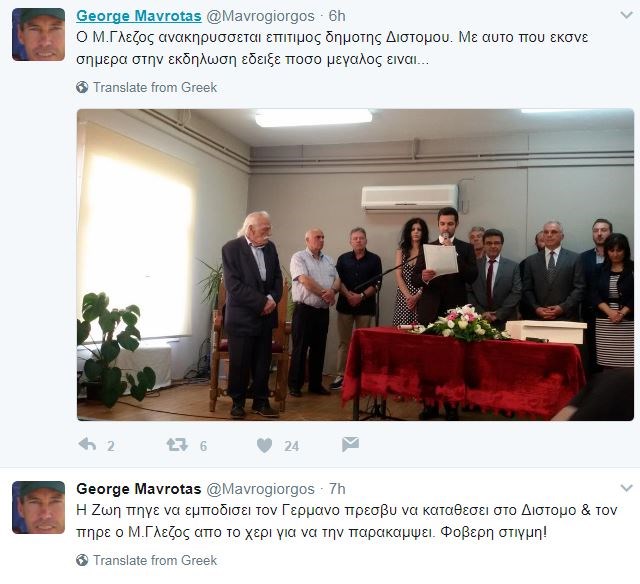
Task: Open the 7h timestamp of second tweet
Action: [x=337, y=489]
